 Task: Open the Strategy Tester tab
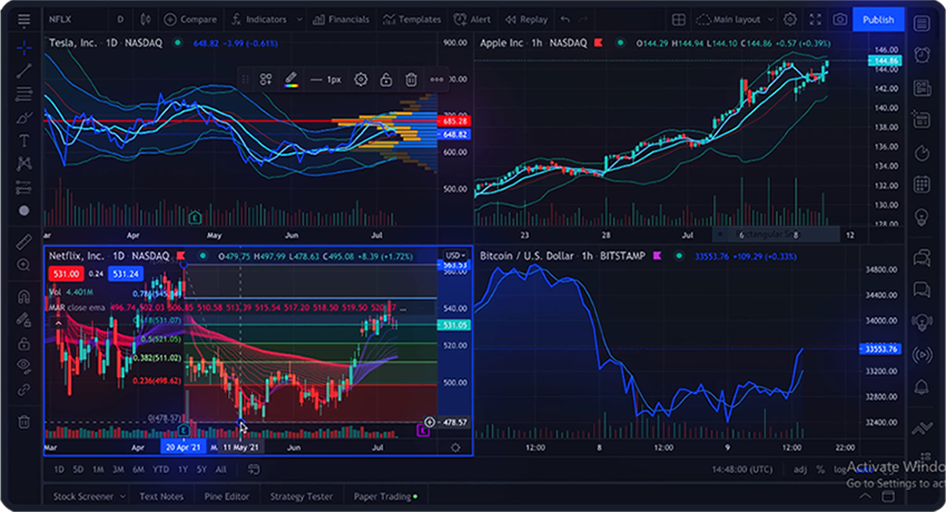(301, 496)
